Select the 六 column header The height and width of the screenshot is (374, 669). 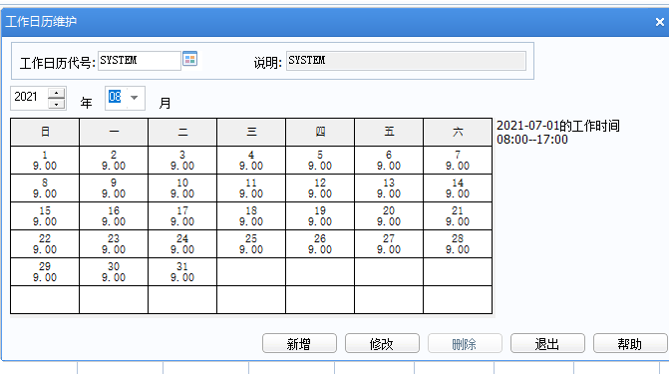pos(458,132)
